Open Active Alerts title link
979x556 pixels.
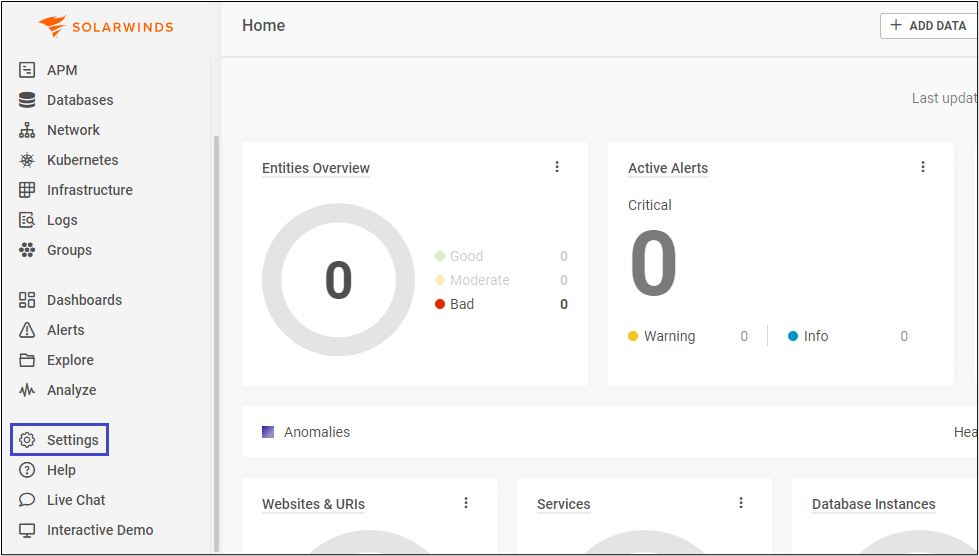coord(668,168)
